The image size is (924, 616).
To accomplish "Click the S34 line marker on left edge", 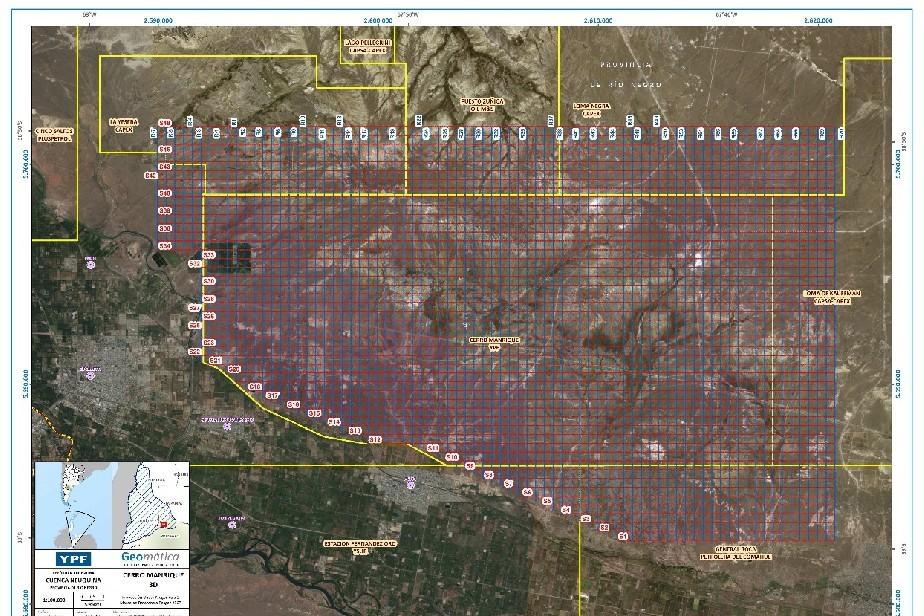I will (x=165, y=246).
